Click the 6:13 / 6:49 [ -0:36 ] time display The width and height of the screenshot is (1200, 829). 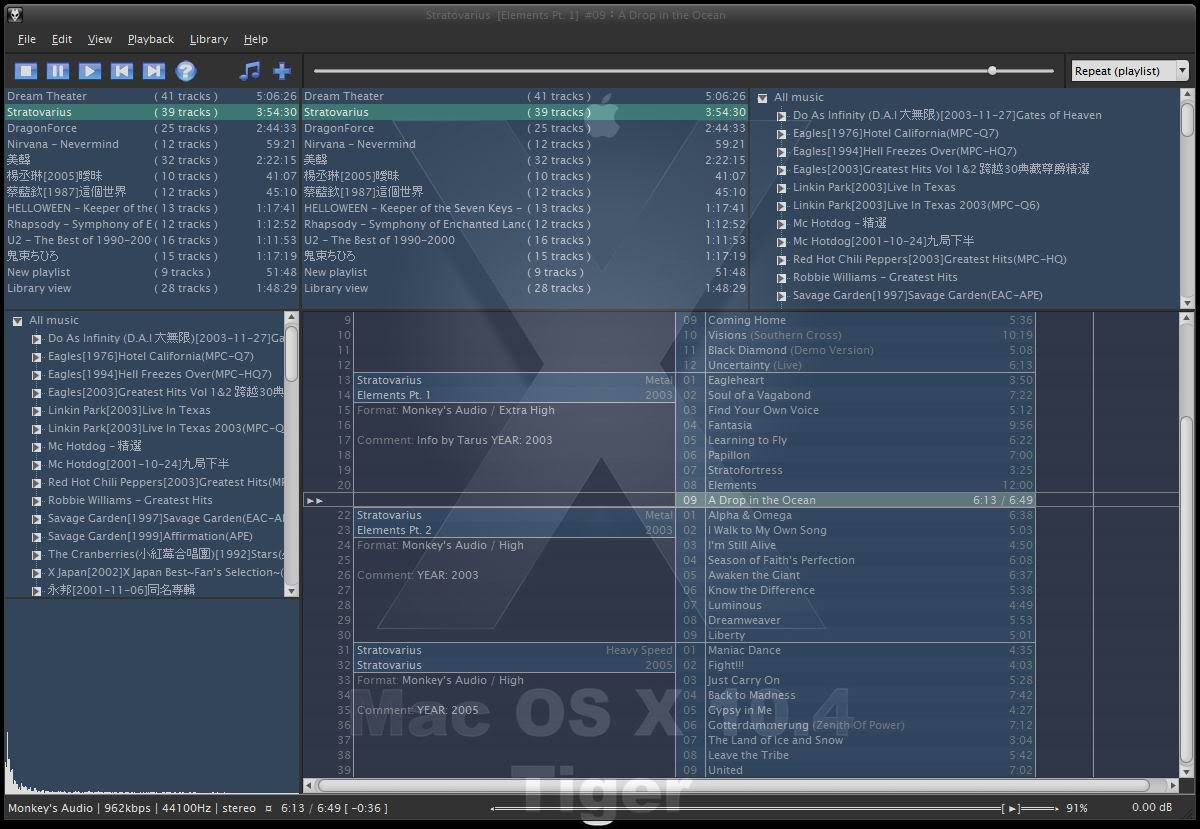(x=334, y=808)
